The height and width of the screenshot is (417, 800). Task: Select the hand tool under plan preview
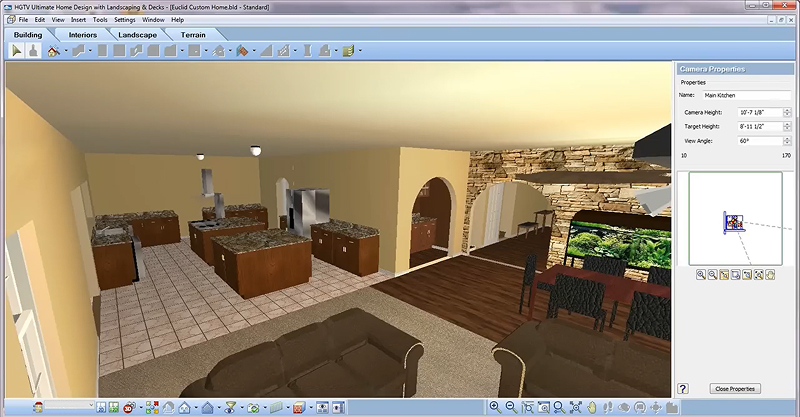[770, 275]
